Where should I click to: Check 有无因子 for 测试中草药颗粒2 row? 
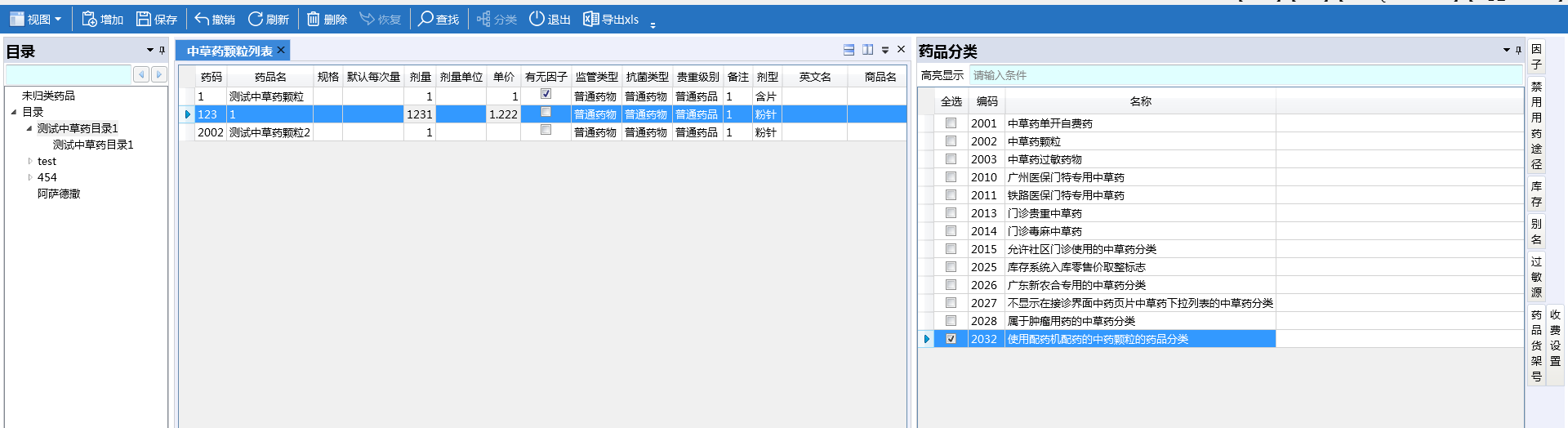[x=546, y=130]
